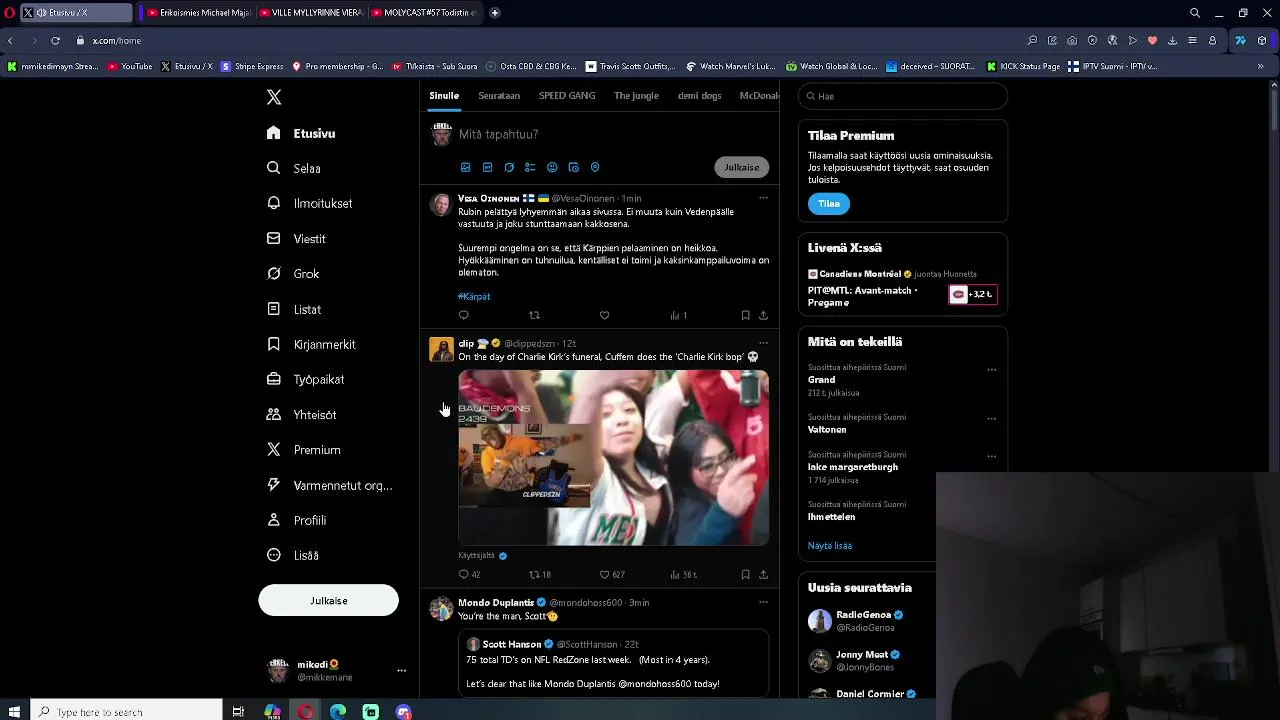Image resolution: width=1280 pixels, height=720 pixels.
Task: Open Työpaikat jobs
Action: pyautogui.click(x=306, y=379)
